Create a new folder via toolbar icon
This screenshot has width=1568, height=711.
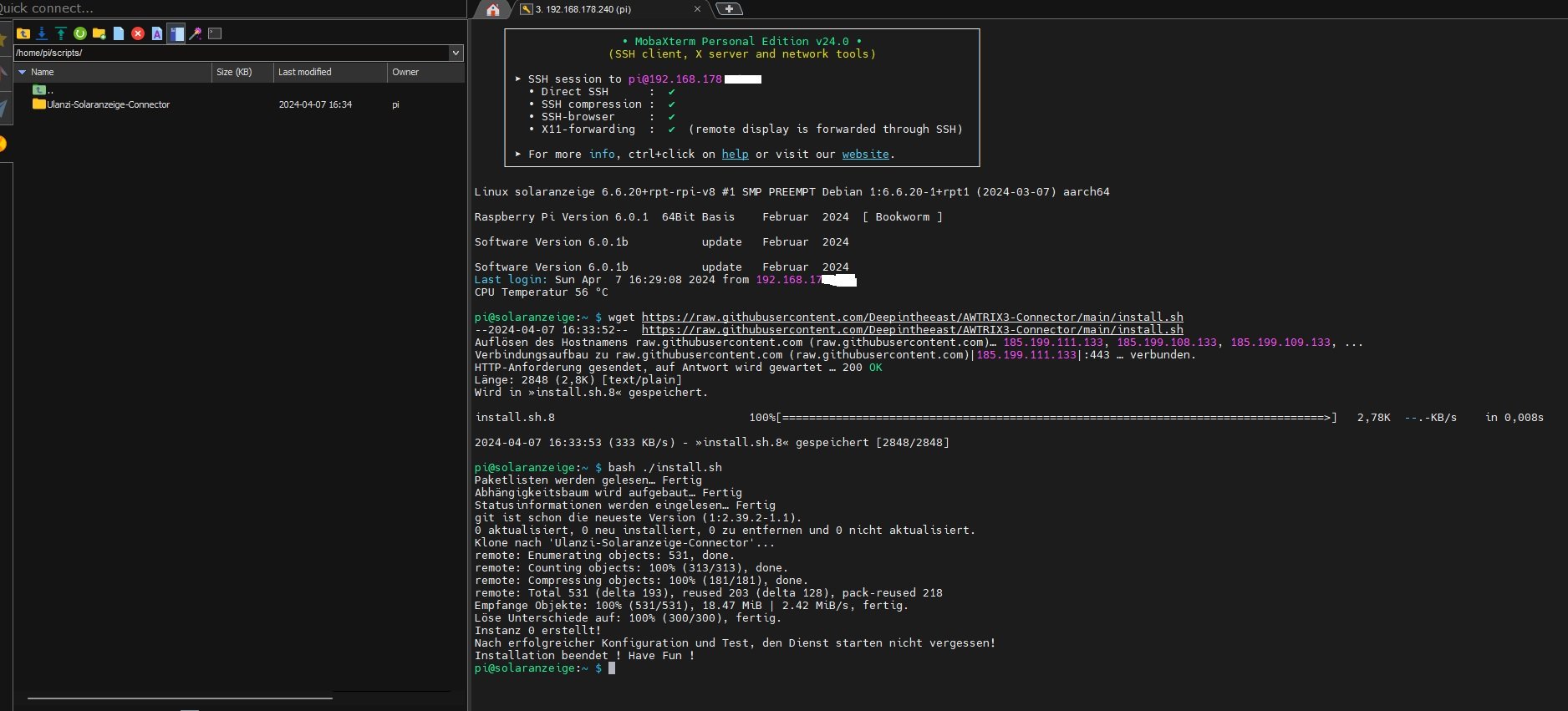99,33
